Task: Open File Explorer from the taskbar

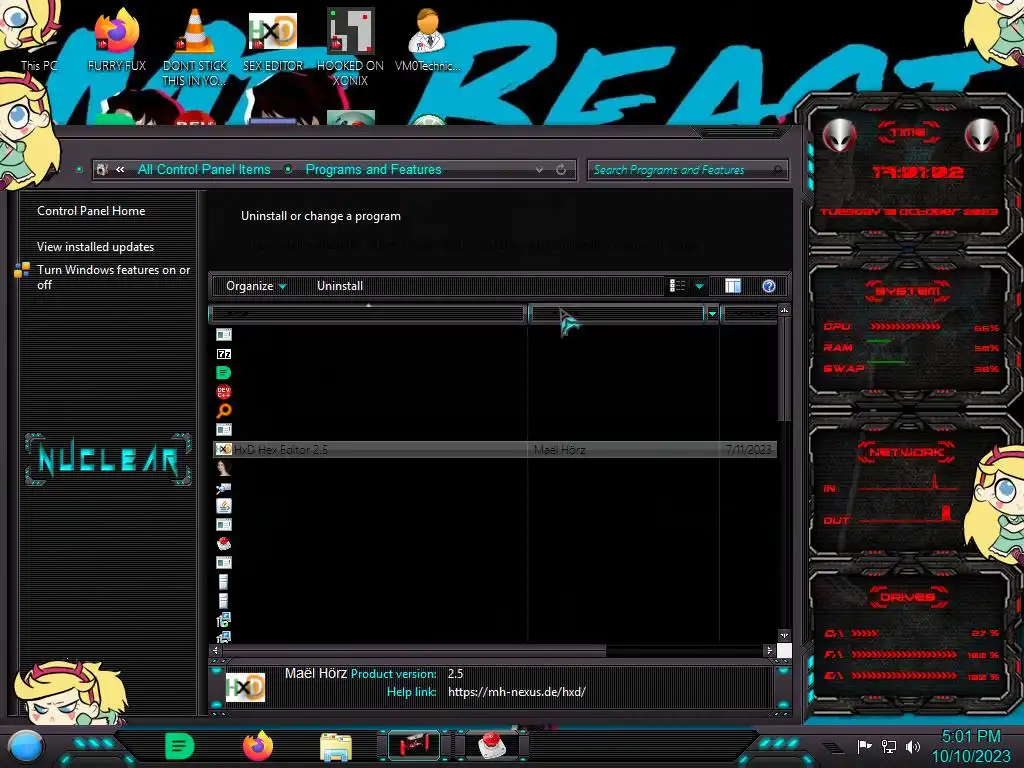Action: click(x=336, y=747)
